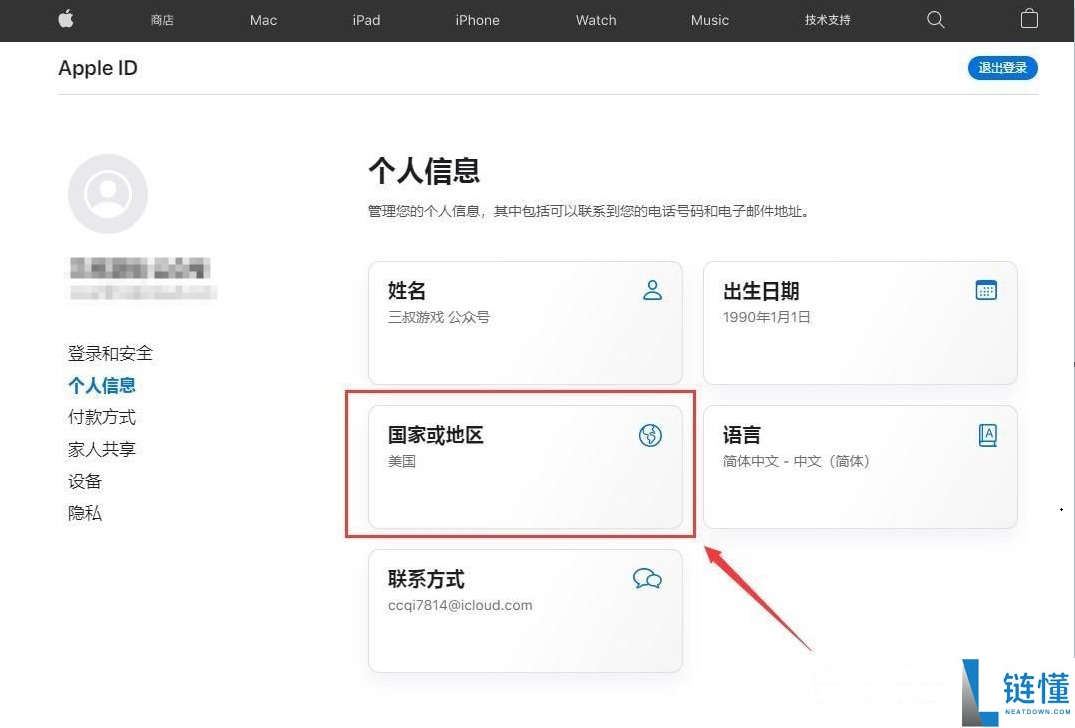Open the 语言 card to change language

pyautogui.click(x=860, y=465)
